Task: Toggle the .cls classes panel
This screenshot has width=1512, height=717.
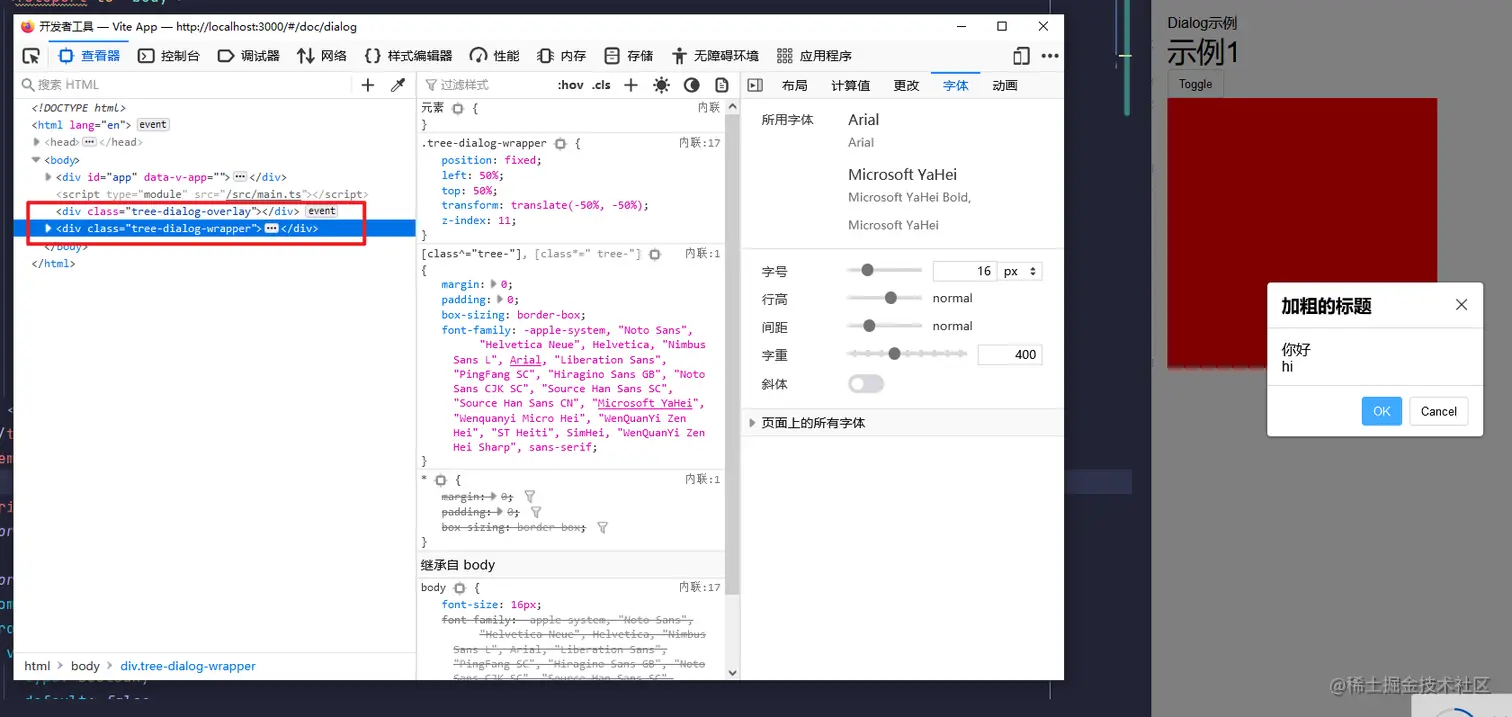Action: click(601, 85)
